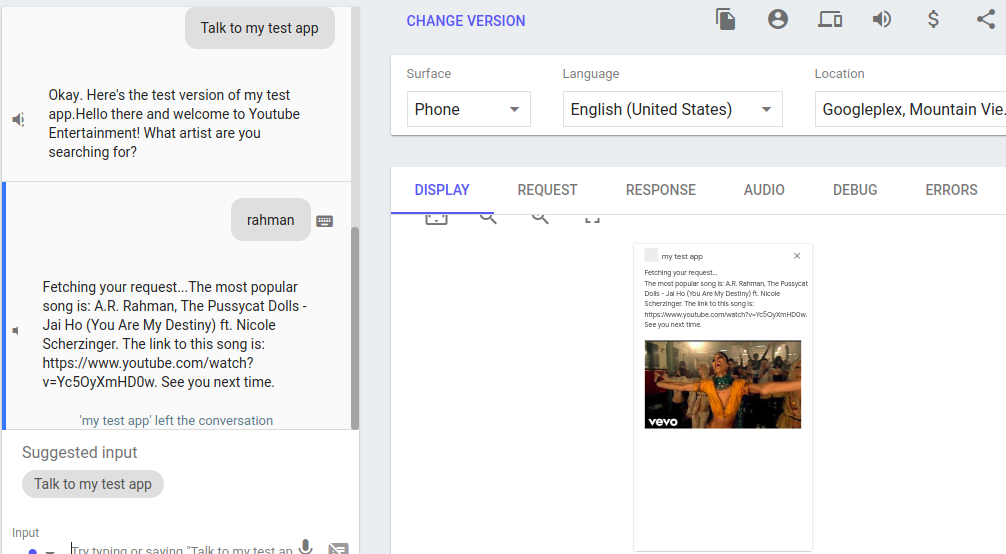
Task: Switch to the DEBUG tab
Action: tap(855, 190)
